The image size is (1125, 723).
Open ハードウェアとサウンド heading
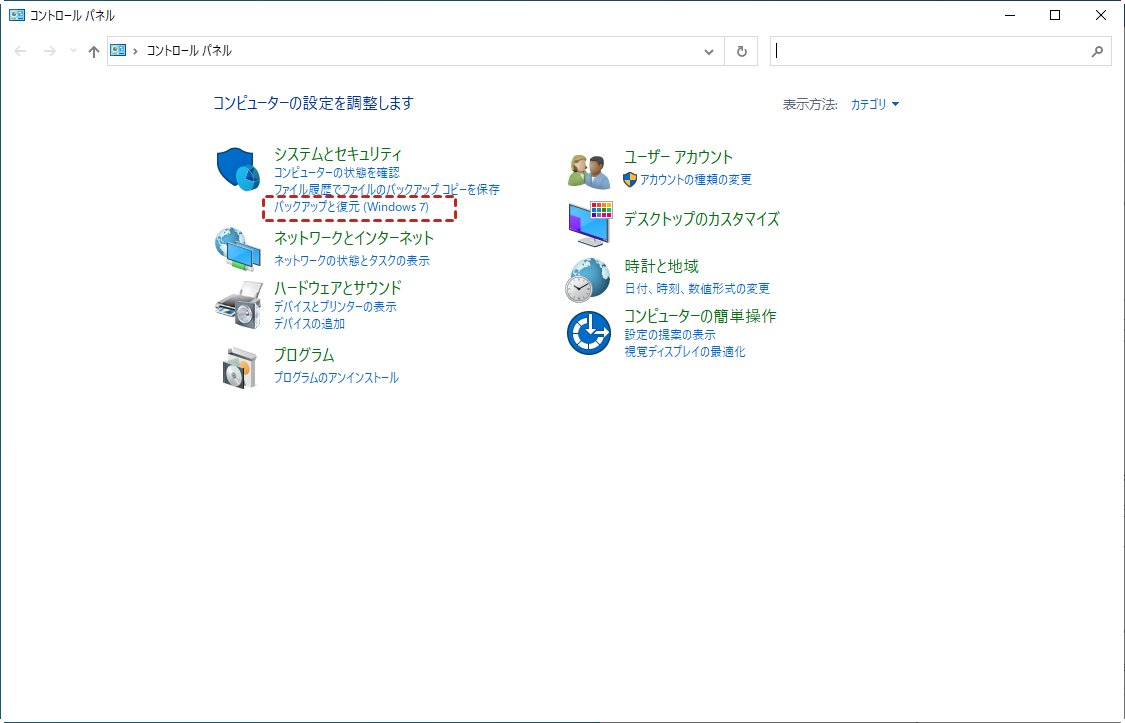338,288
